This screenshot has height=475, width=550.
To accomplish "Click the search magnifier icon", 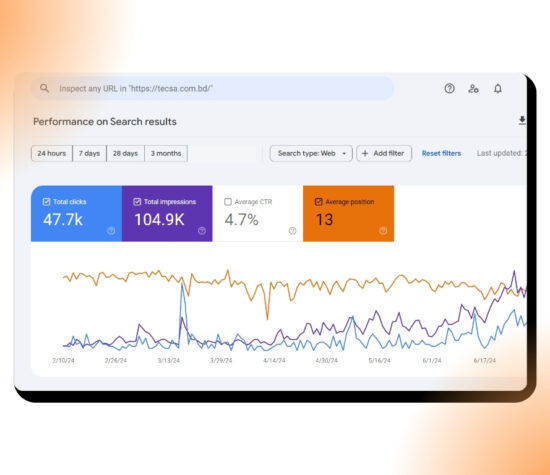I will [44, 88].
